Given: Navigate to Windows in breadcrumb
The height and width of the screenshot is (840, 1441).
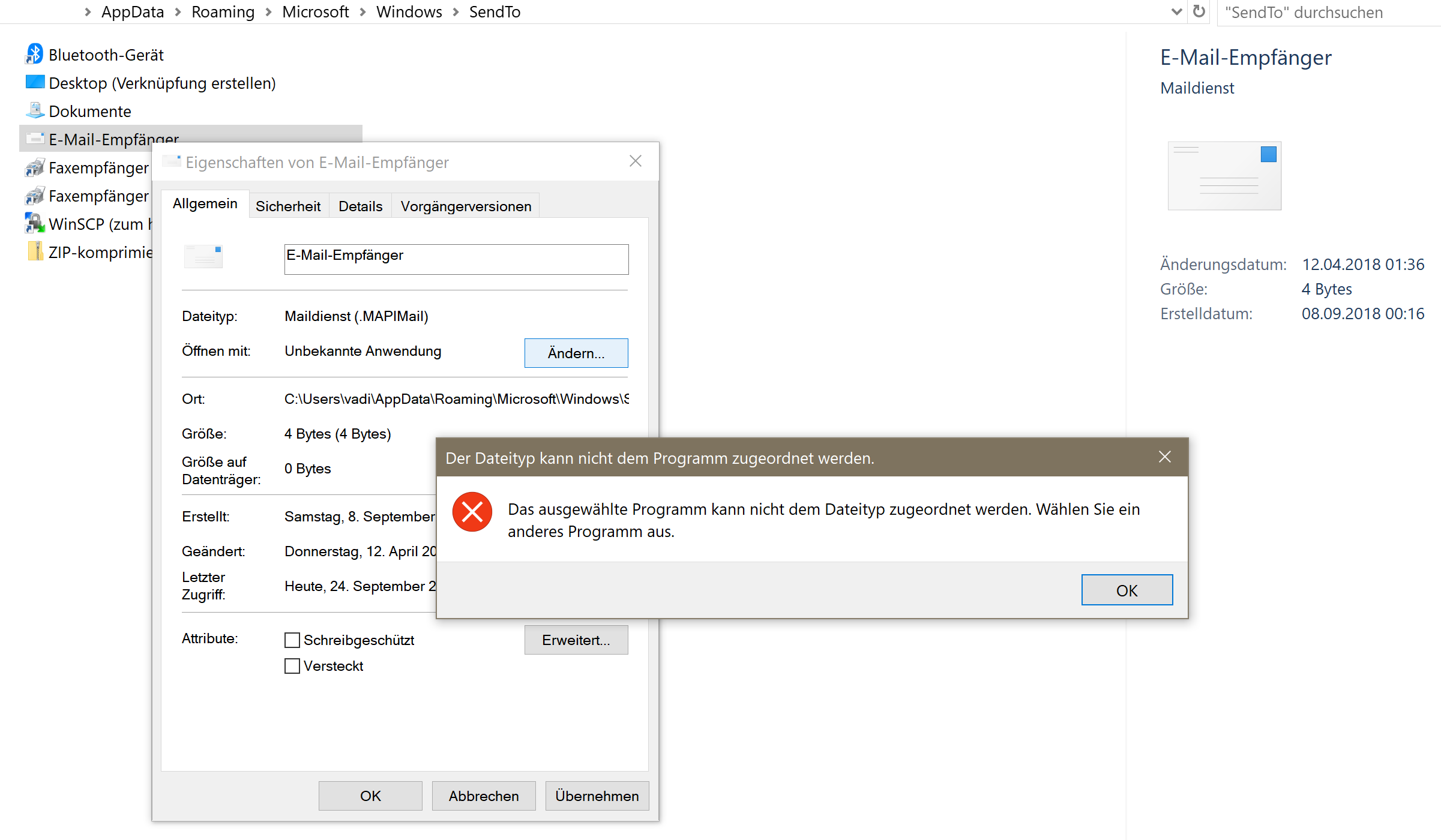Looking at the screenshot, I should tap(409, 12).
